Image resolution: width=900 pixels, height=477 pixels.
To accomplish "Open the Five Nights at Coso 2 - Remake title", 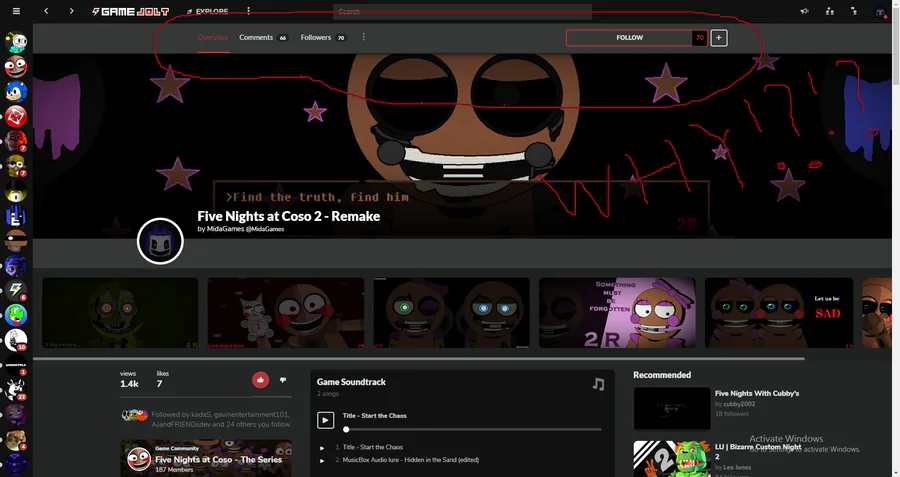I will tap(289, 216).
